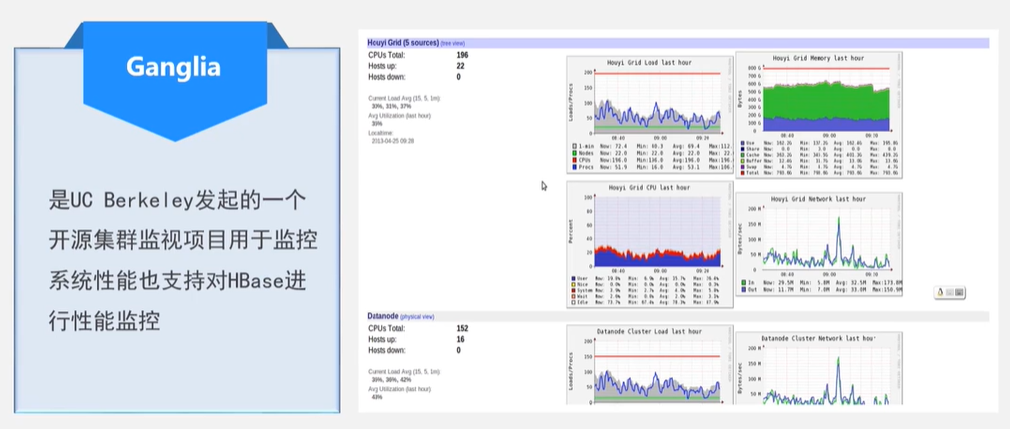This screenshot has height=429, width=1010.
Task: Click the 'Cache' legend entry in the Memory graph
Action: point(750,155)
